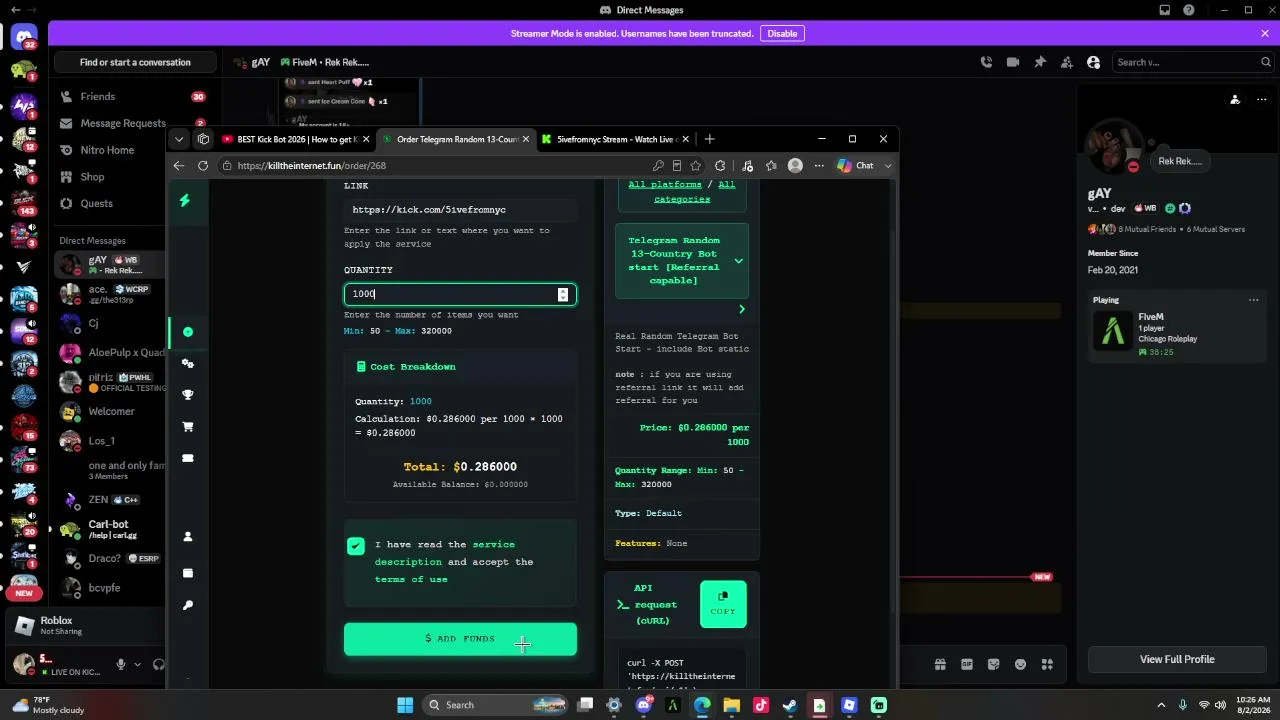Add friends to the Discord DM

1067,62
